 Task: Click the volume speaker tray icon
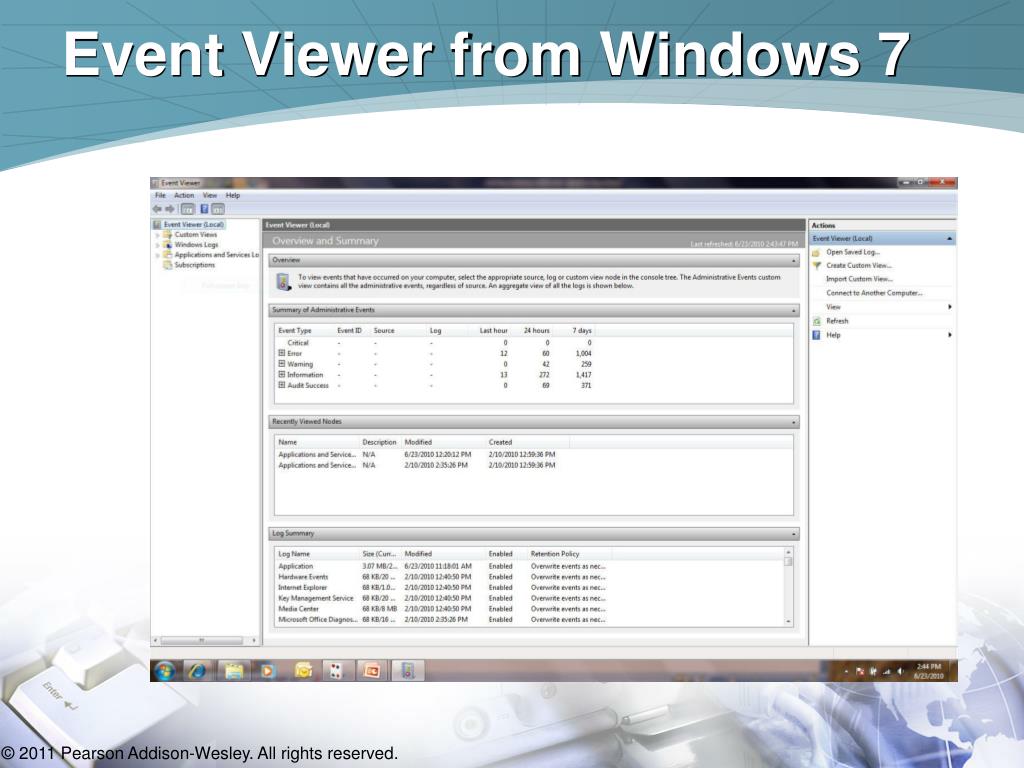900,671
